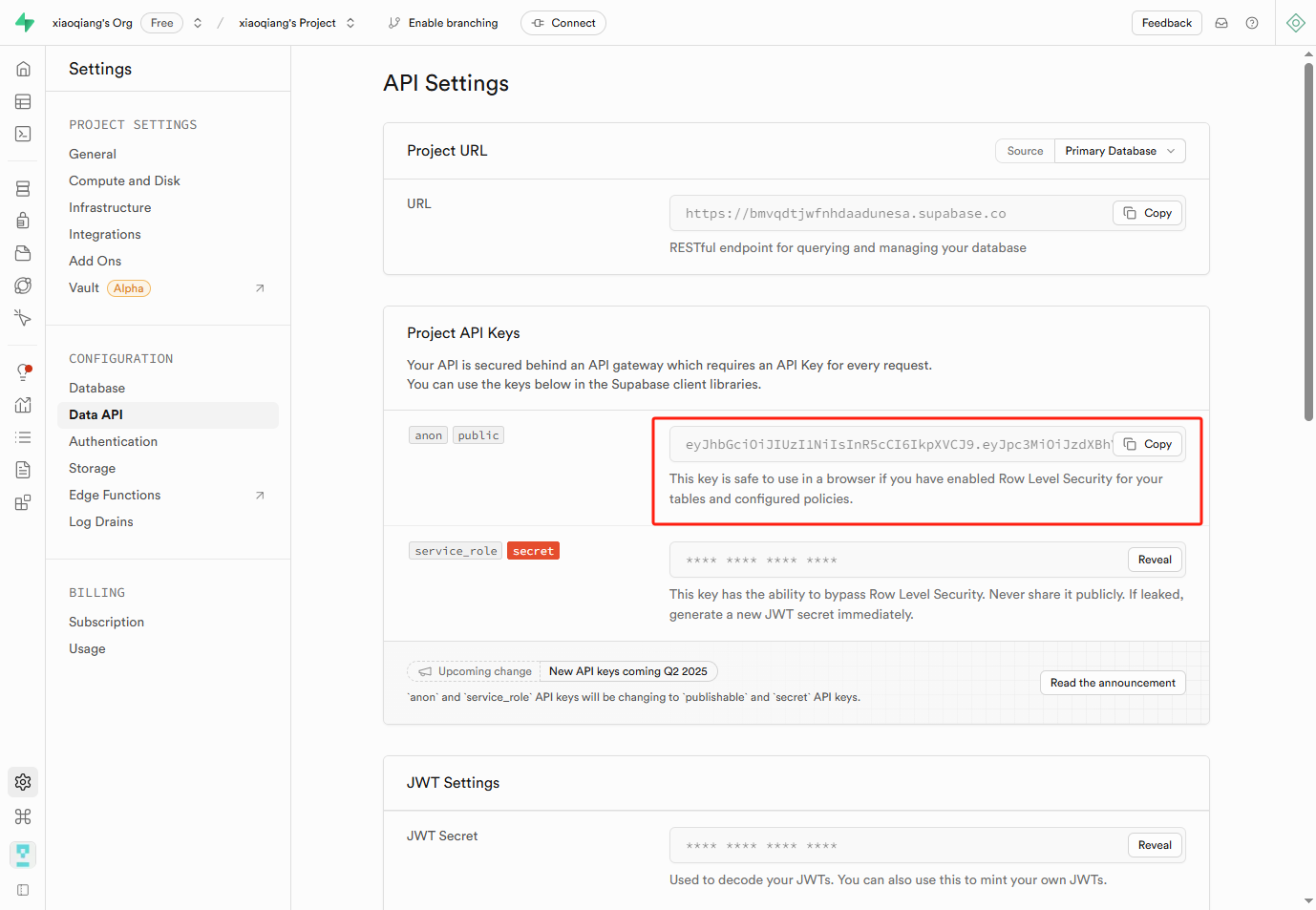Viewport: 1316px width, 910px height.
Task: Open the Logs list sidebar icon
Action: 23,437
